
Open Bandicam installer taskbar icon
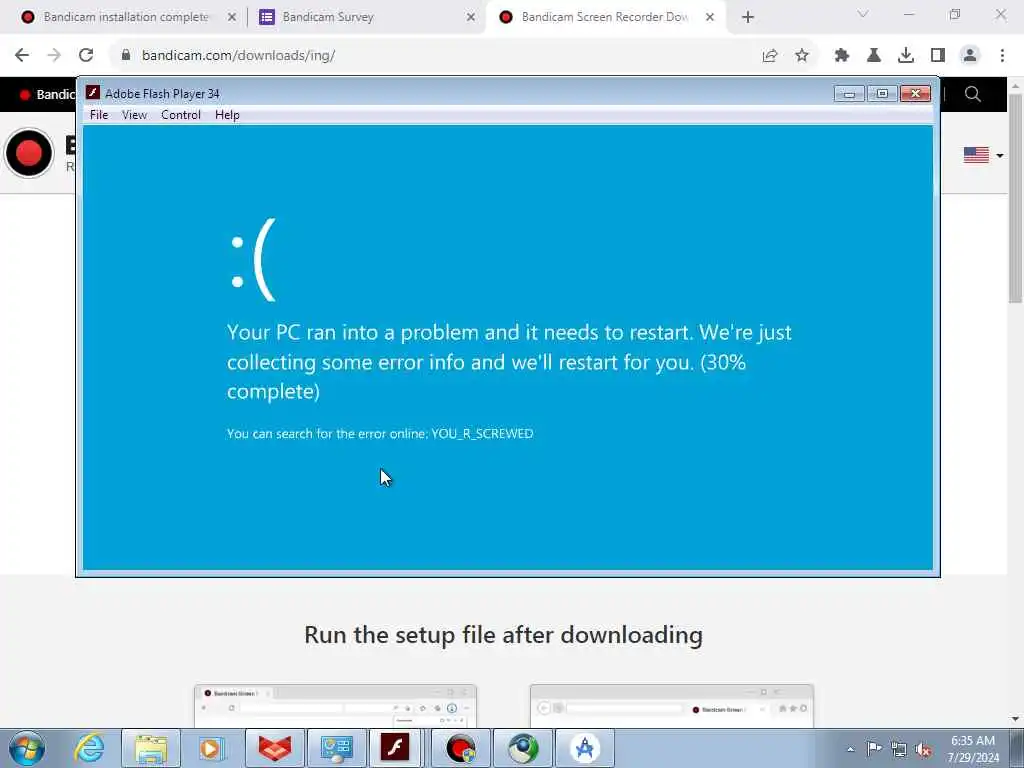pos(461,748)
